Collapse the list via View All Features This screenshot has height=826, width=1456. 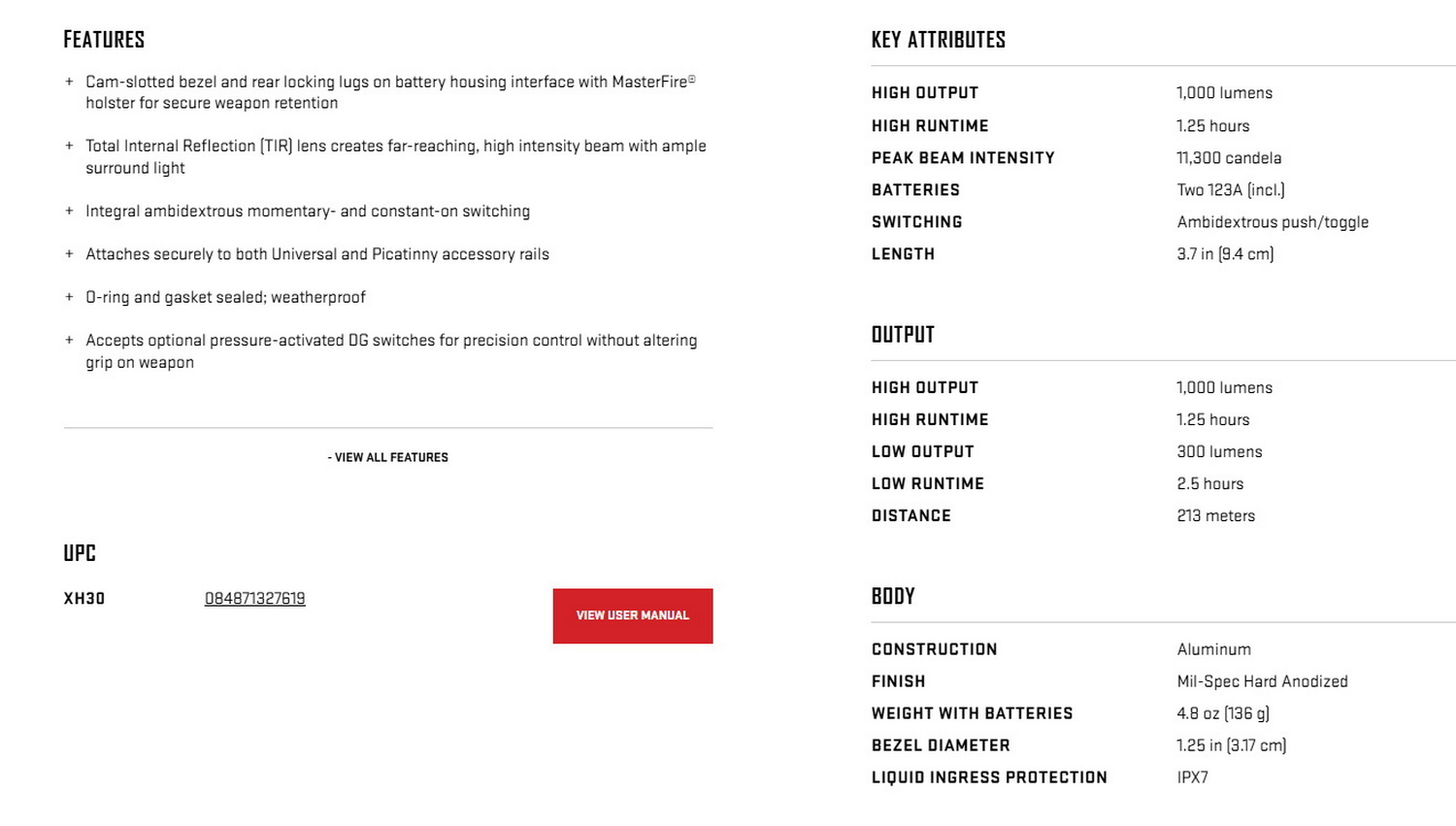tap(388, 457)
